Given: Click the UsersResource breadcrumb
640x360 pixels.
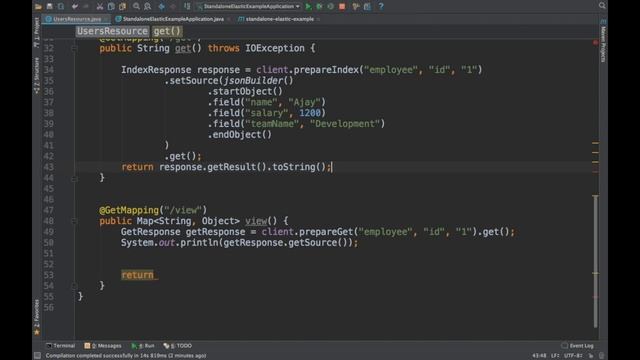Looking at the screenshot, I should [112, 31].
